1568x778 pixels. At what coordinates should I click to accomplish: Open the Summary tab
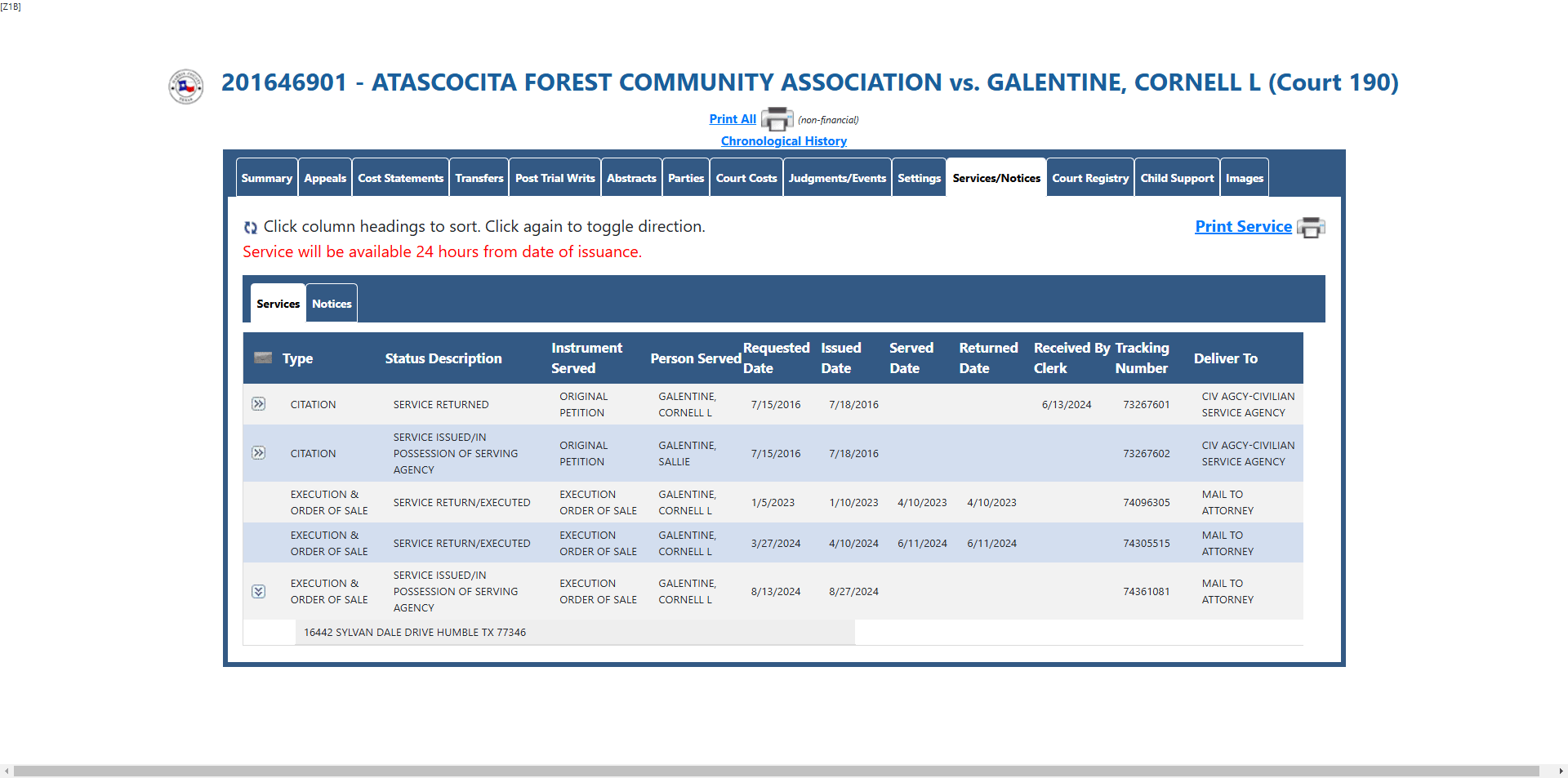tap(267, 178)
